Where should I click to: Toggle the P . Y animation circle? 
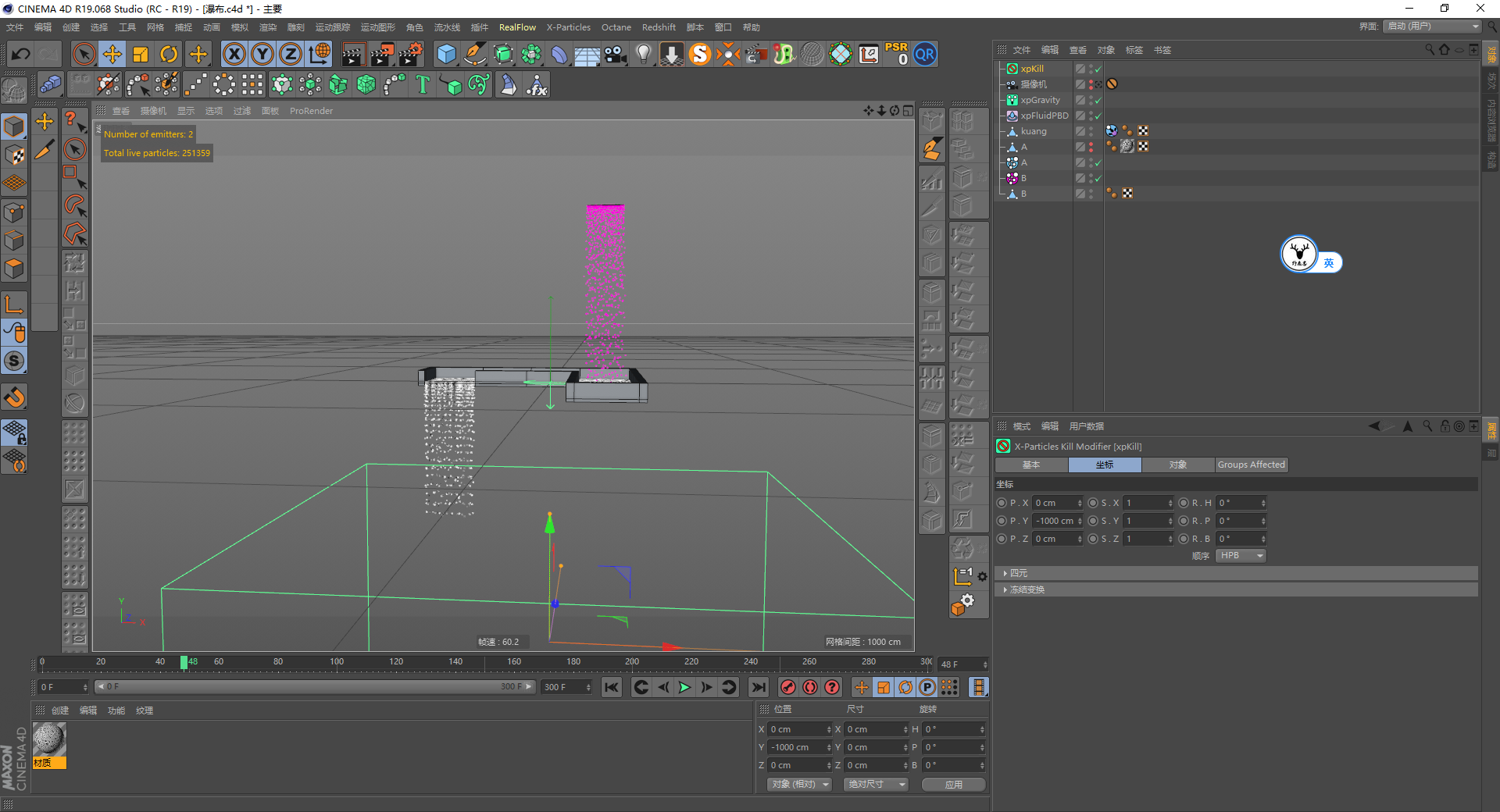(1002, 521)
